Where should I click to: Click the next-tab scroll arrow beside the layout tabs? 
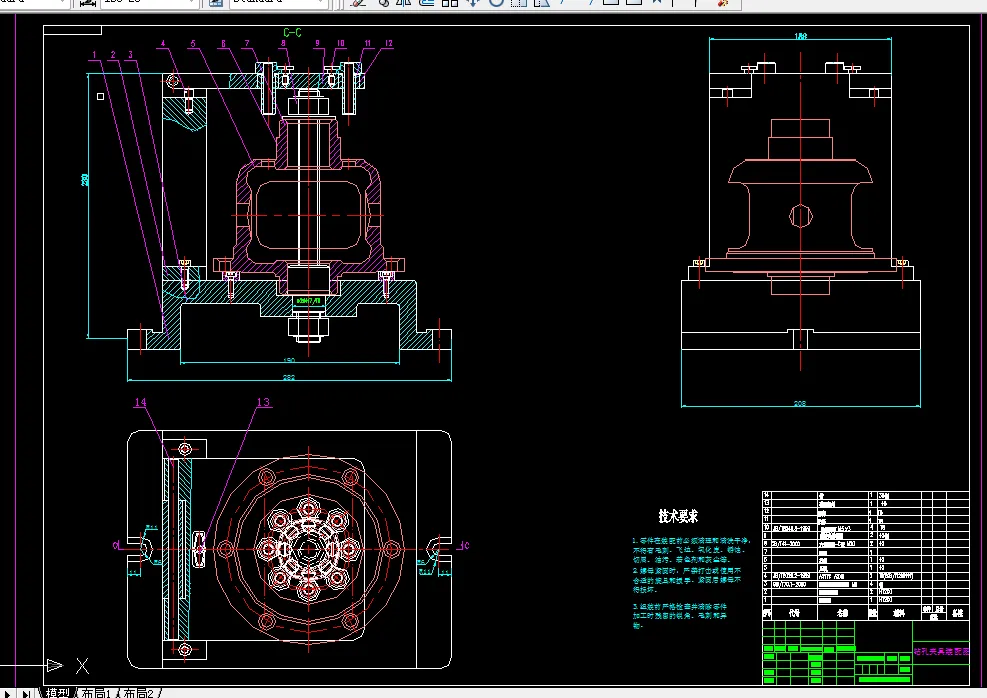point(8,694)
